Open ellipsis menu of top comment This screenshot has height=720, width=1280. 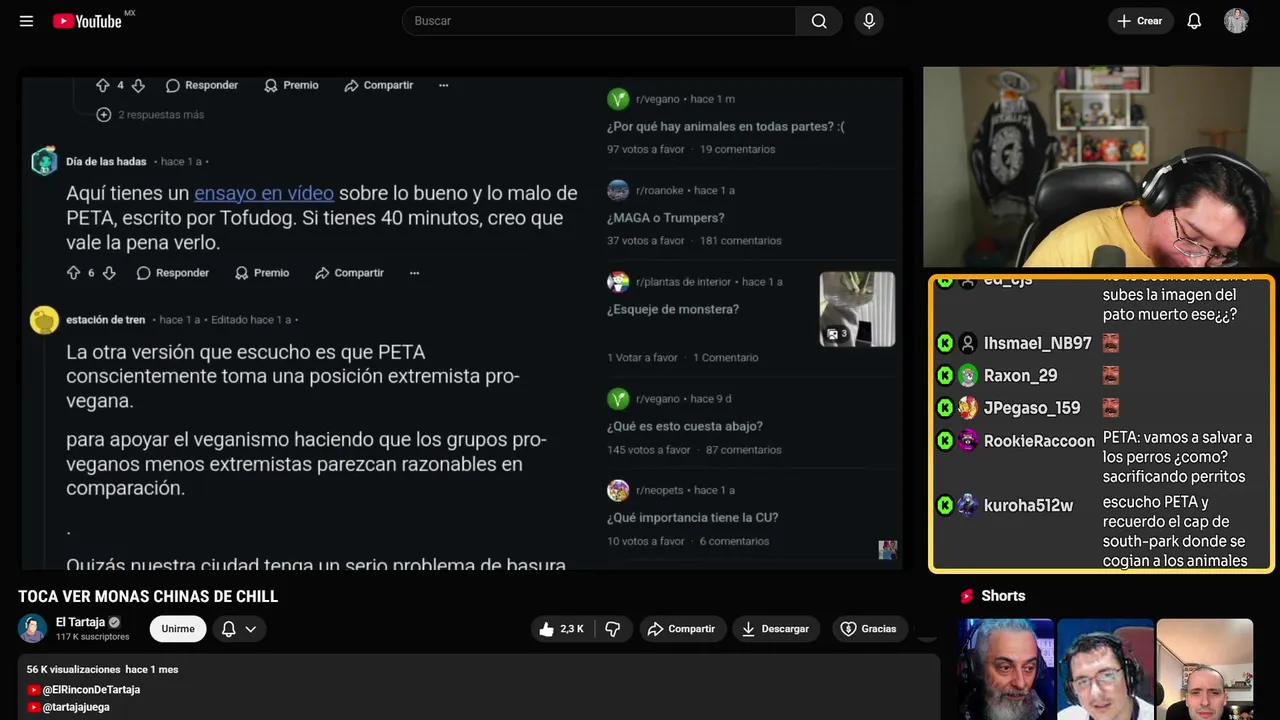pyautogui.click(x=443, y=86)
